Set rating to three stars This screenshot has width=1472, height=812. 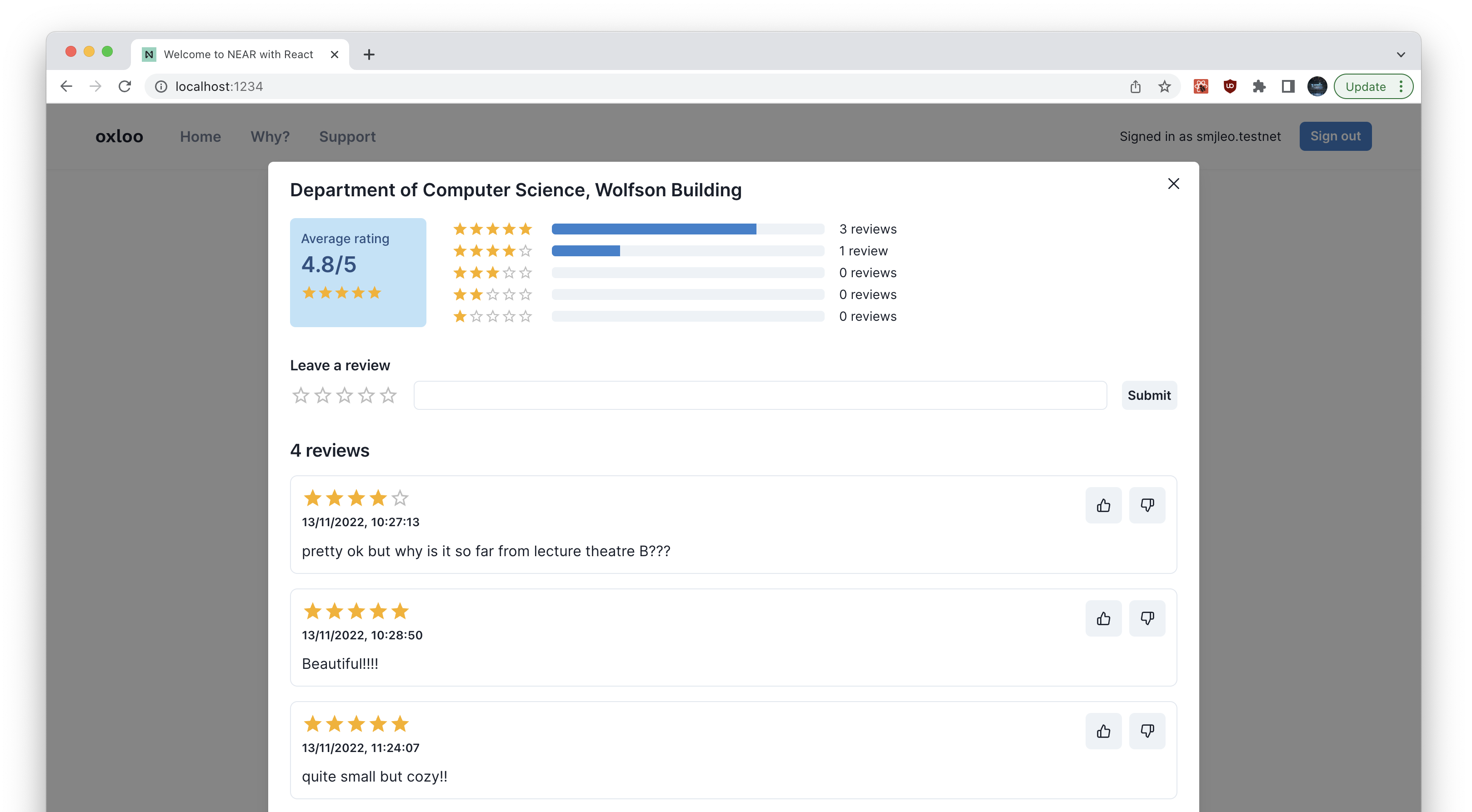click(x=345, y=395)
